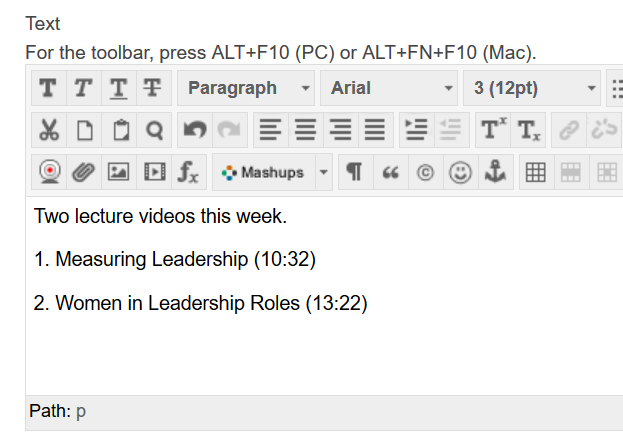The image size is (623, 447).
Task: Click on the text 'Two lecture videos this week.'
Action: [x=160, y=216]
